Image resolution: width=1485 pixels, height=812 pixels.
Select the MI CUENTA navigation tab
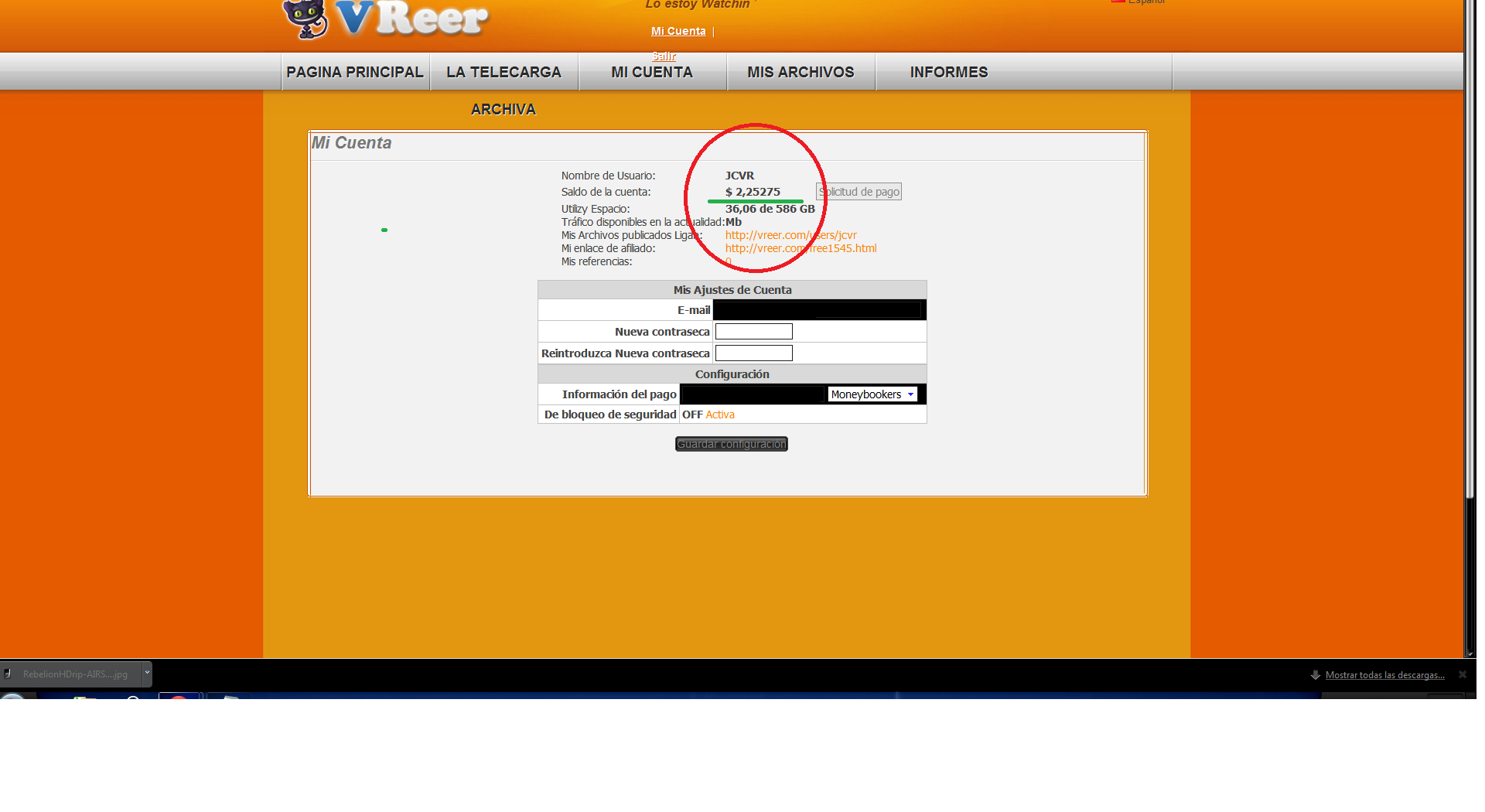coord(651,72)
